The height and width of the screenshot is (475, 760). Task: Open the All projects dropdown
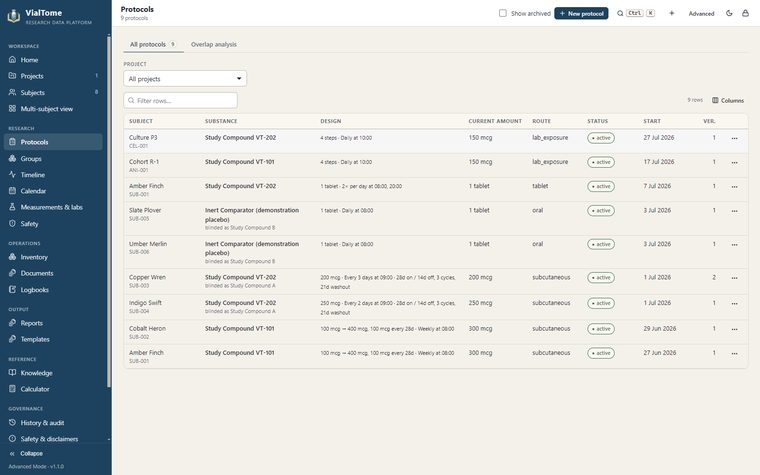point(185,79)
